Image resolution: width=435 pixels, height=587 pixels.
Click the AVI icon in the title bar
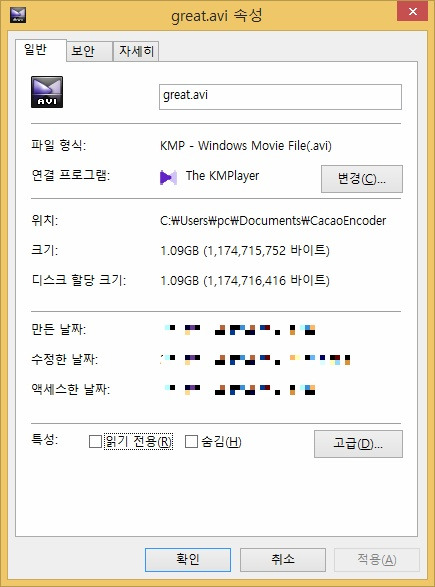click(18, 15)
